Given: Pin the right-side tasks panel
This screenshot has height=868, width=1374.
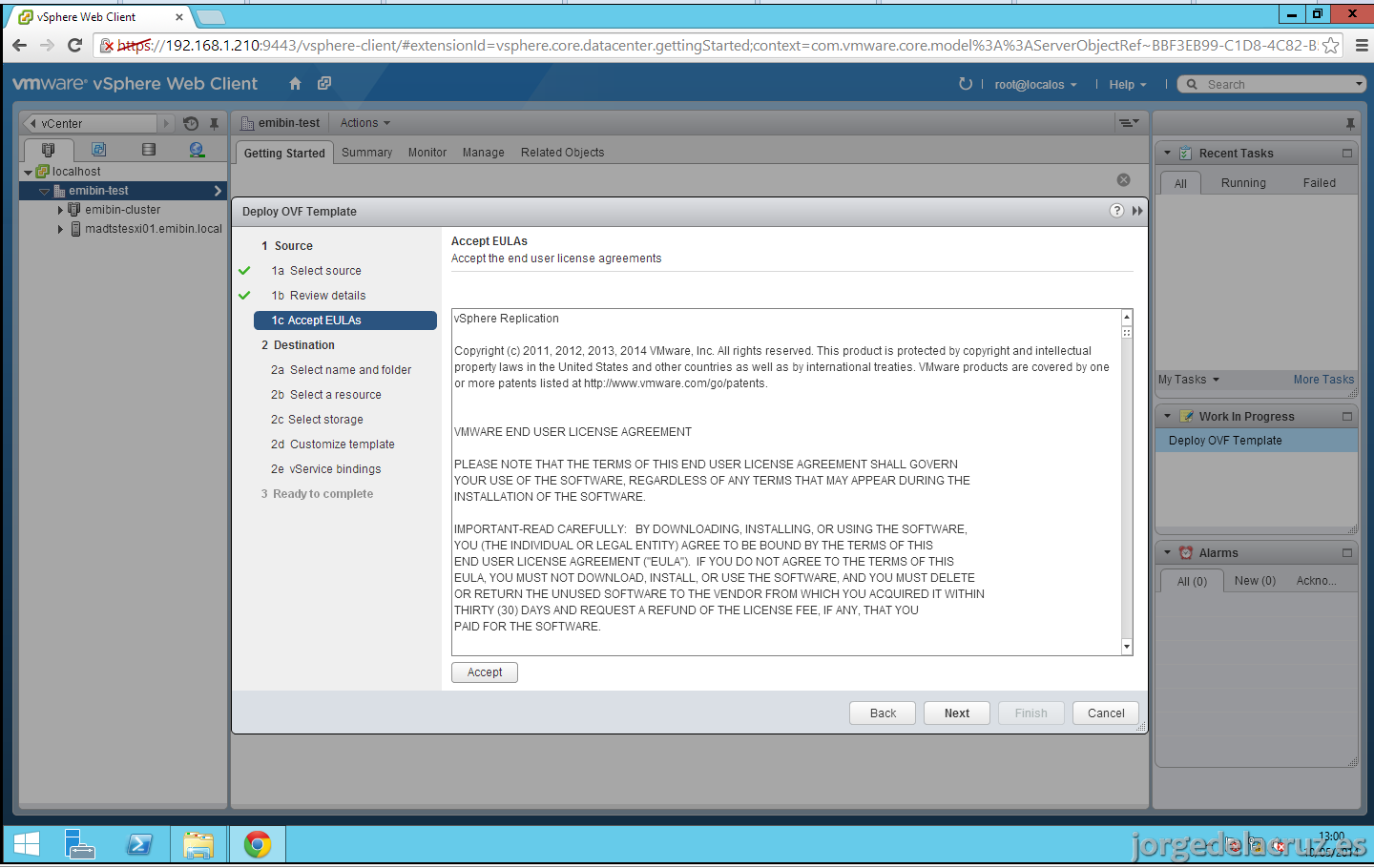Looking at the screenshot, I should tap(1350, 123).
